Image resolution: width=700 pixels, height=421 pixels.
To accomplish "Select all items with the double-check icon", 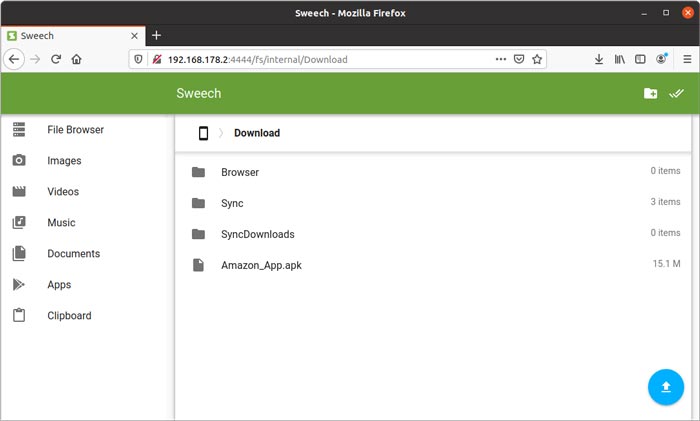I will [x=676, y=93].
